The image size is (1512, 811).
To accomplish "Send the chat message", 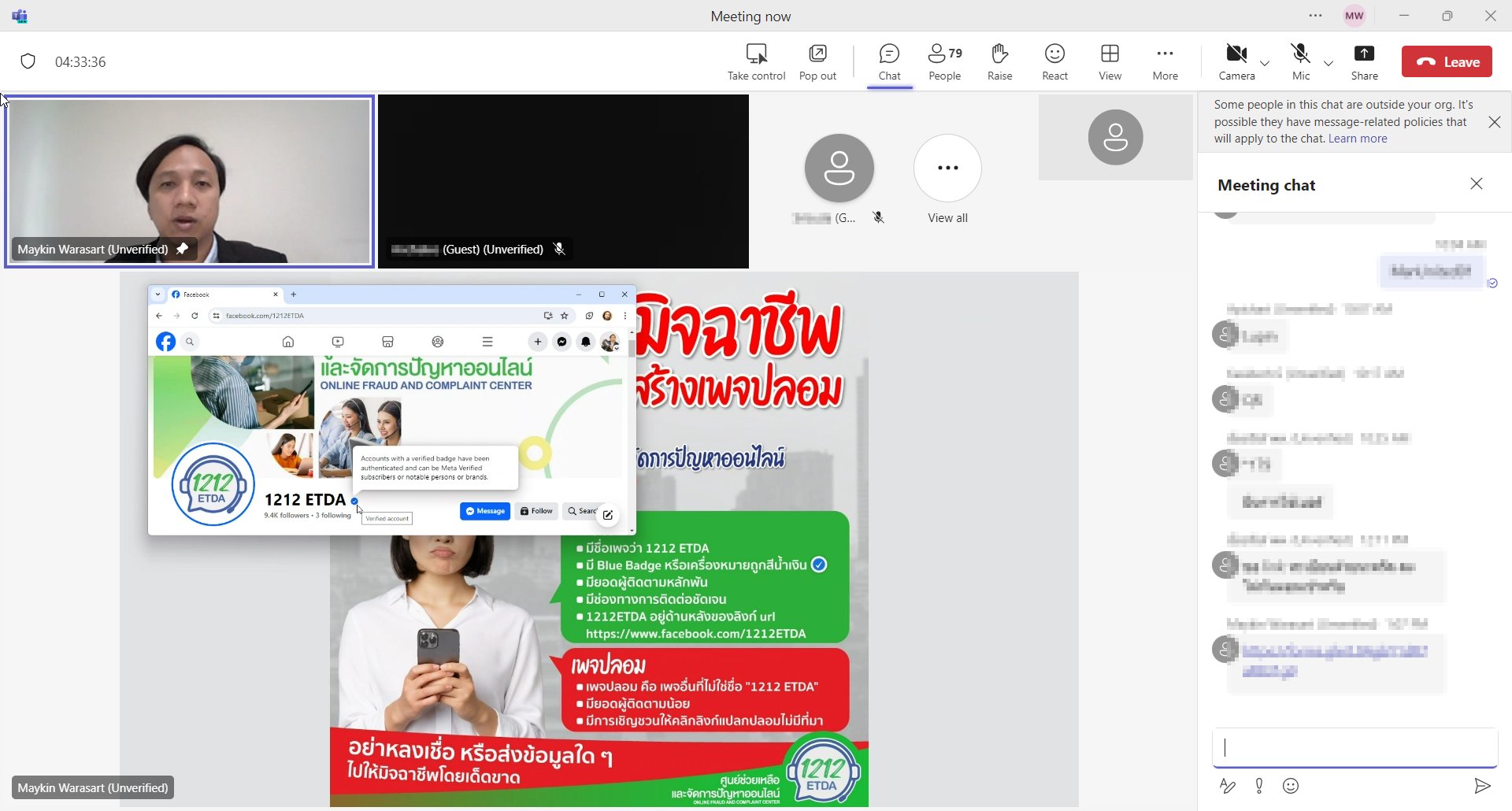I will point(1481,786).
